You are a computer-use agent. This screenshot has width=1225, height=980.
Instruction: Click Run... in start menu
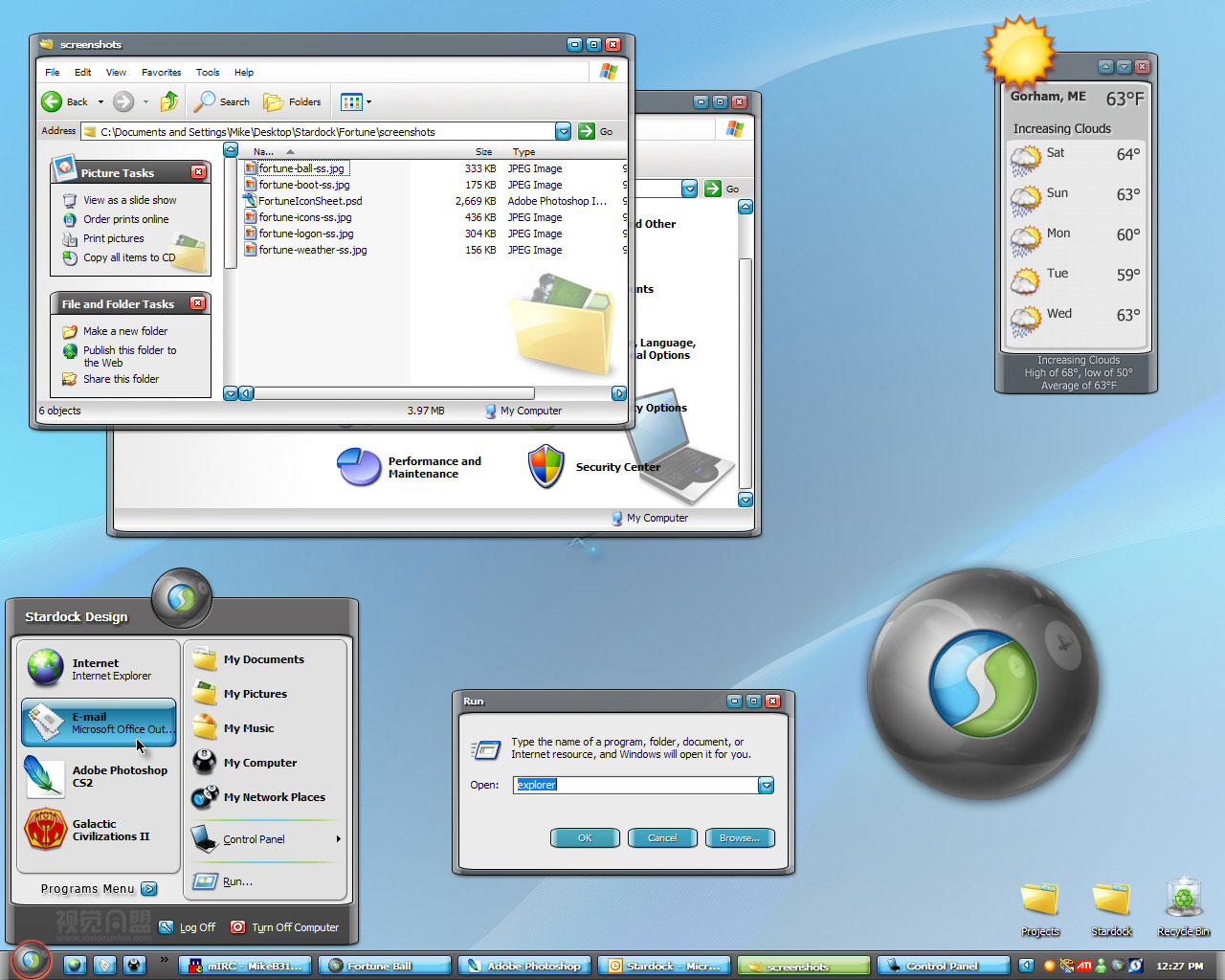pyautogui.click(x=224, y=881)
